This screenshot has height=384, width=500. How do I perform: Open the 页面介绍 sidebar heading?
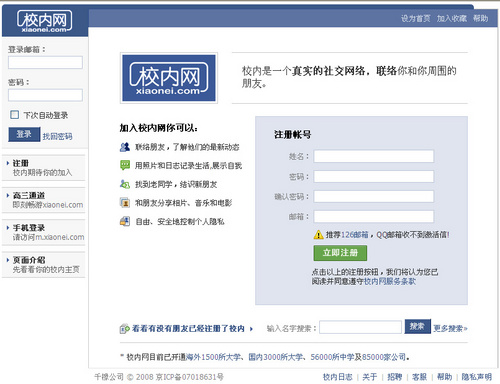click(x=29, y=260)
